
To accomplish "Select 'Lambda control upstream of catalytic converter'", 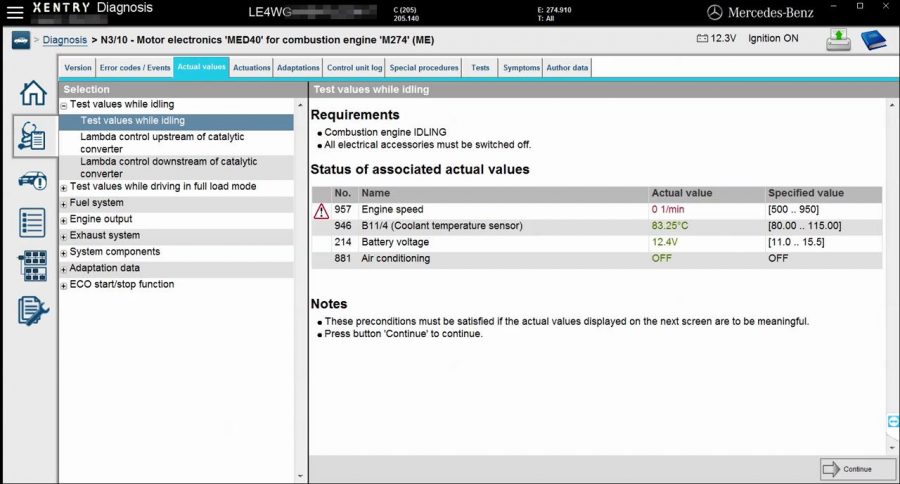I will coord(176,142).
